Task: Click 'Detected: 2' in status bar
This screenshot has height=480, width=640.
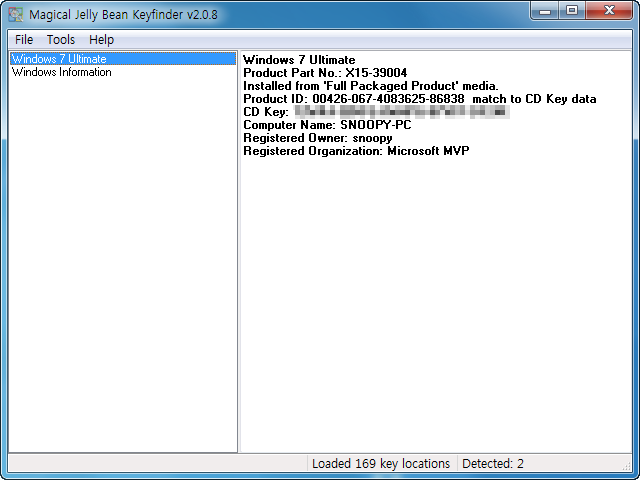Action: pos(493,464)
